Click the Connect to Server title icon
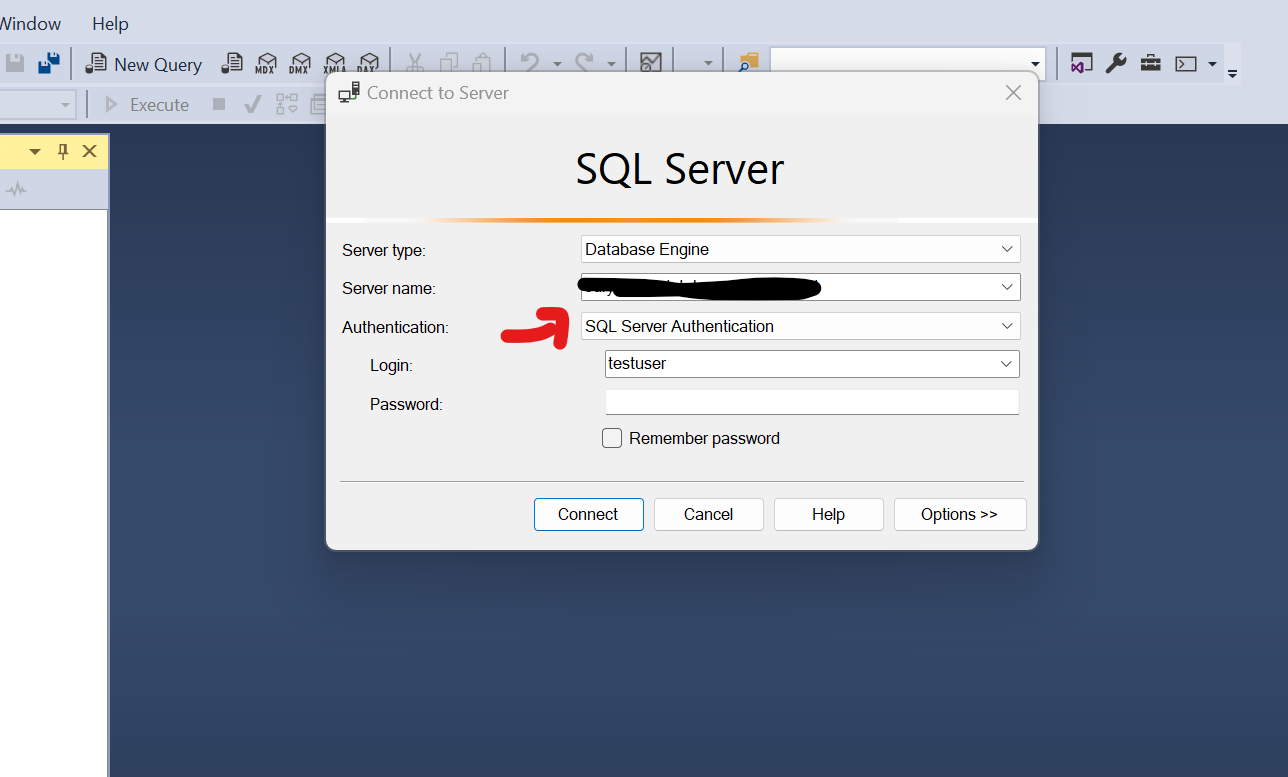Viewport: 1288px width, 777px height. click(349, 93)
